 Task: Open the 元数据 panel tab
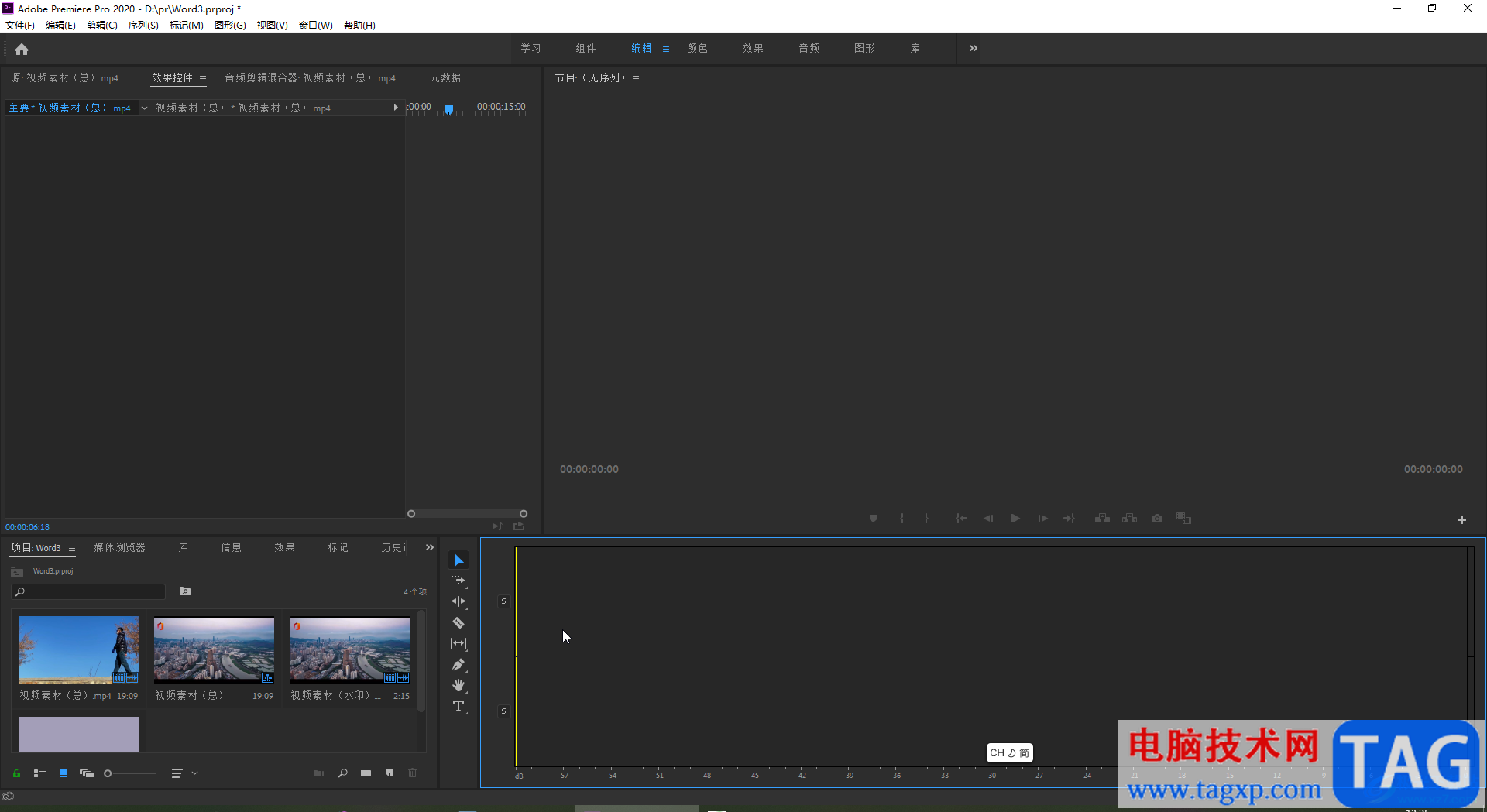coord(445,77)
